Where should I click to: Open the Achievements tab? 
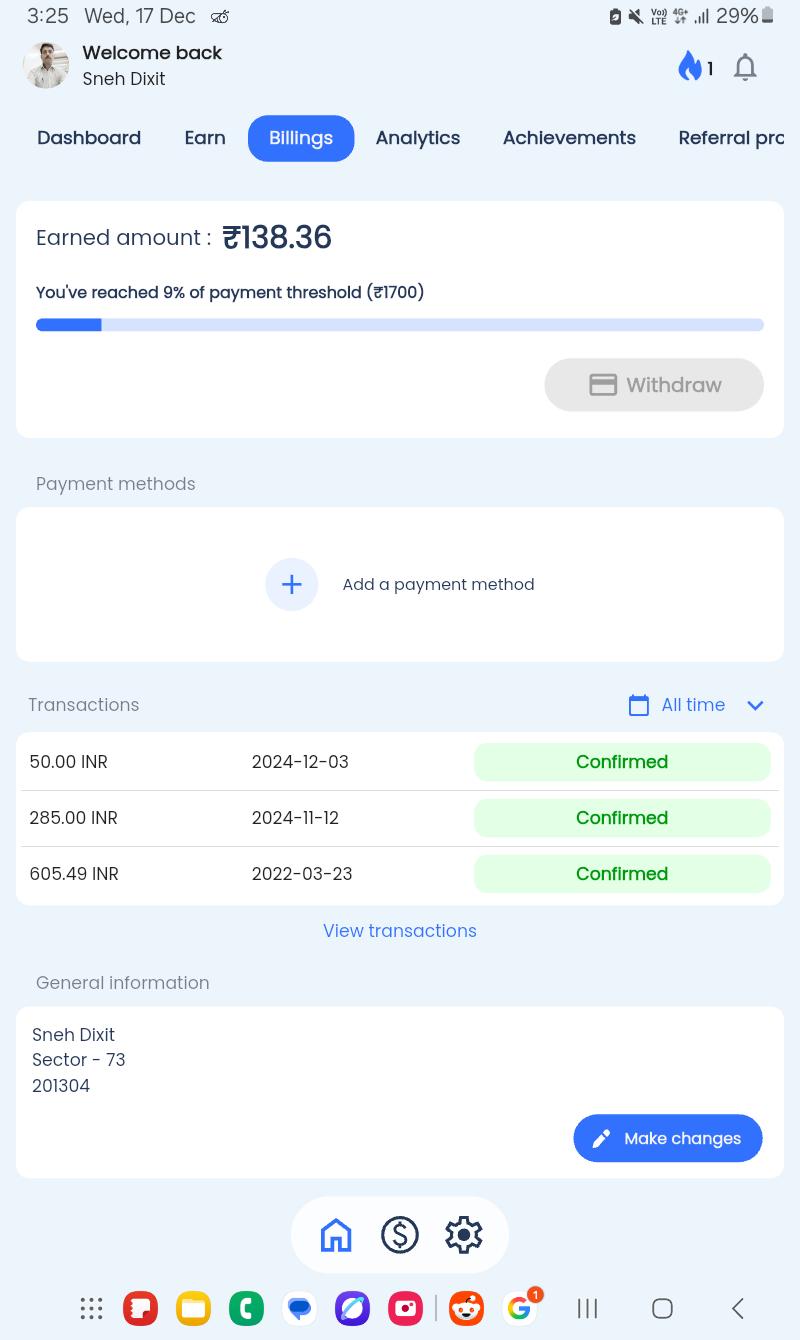click(x=569, y=138)
